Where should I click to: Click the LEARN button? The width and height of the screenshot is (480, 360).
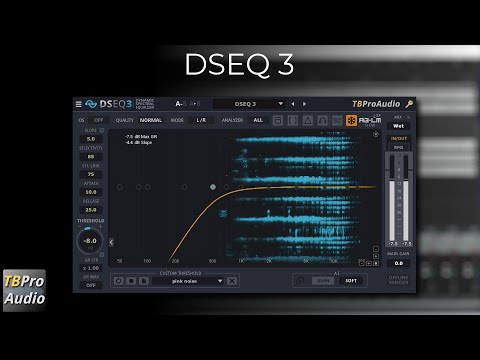tap(323, 281)
